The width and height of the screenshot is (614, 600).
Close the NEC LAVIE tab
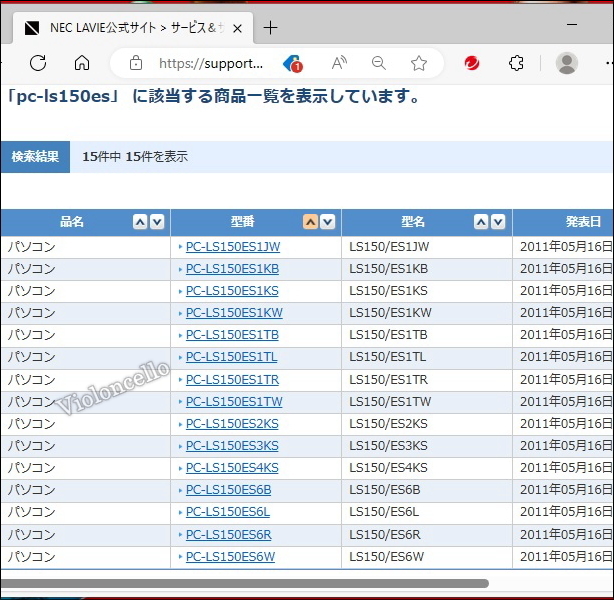click(x=237, y=28)
